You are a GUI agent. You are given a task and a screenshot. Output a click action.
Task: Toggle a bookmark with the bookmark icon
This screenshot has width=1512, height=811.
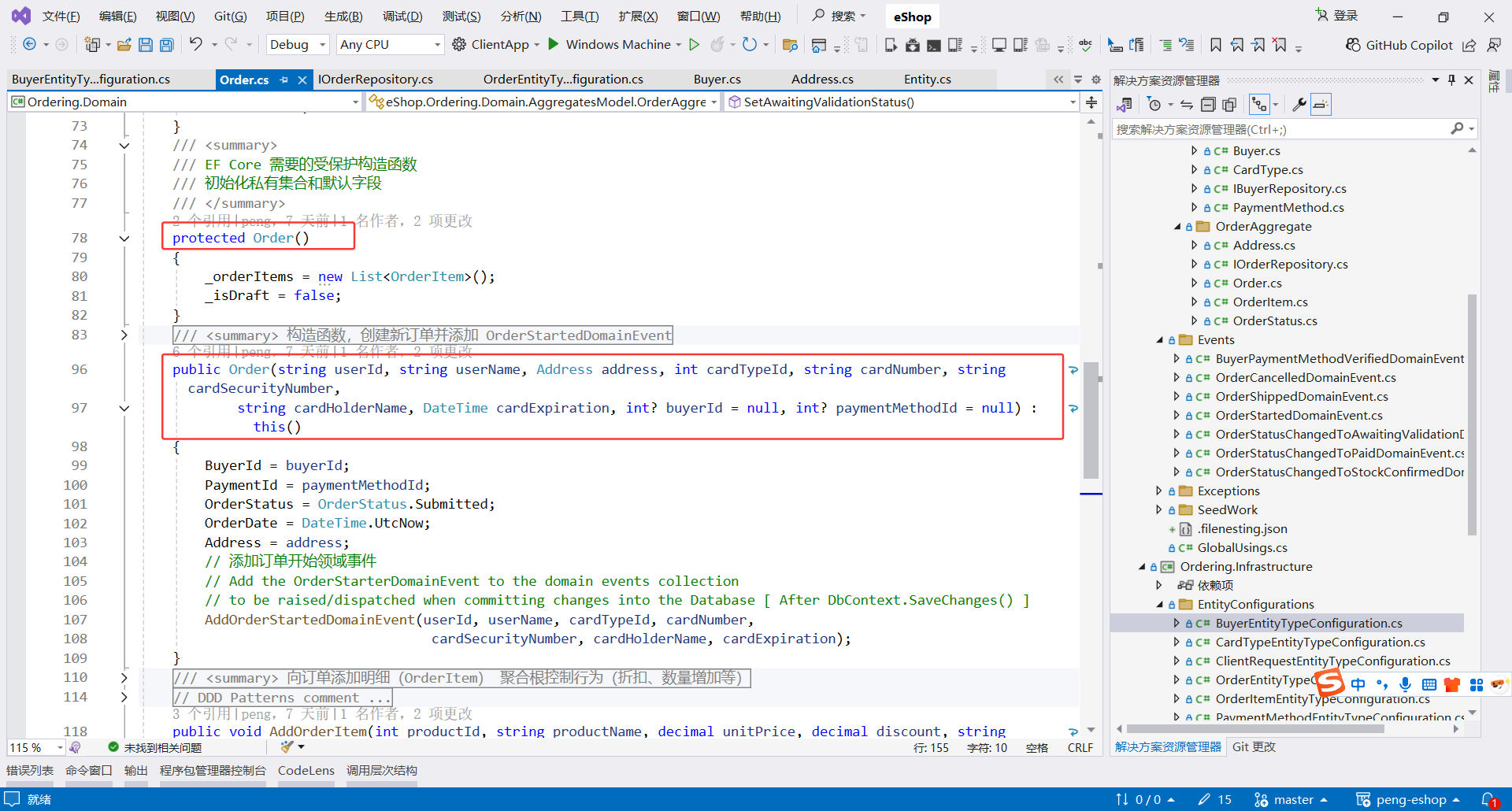[1216, 45]
